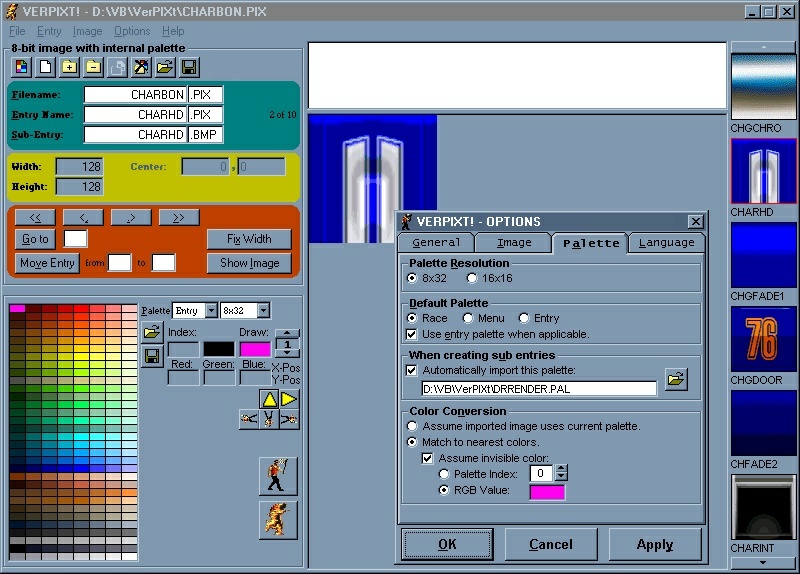The height and width of the screenshot is (574, 800).
Task: Select 16x16 palette resolution
Action: [473, 278]
